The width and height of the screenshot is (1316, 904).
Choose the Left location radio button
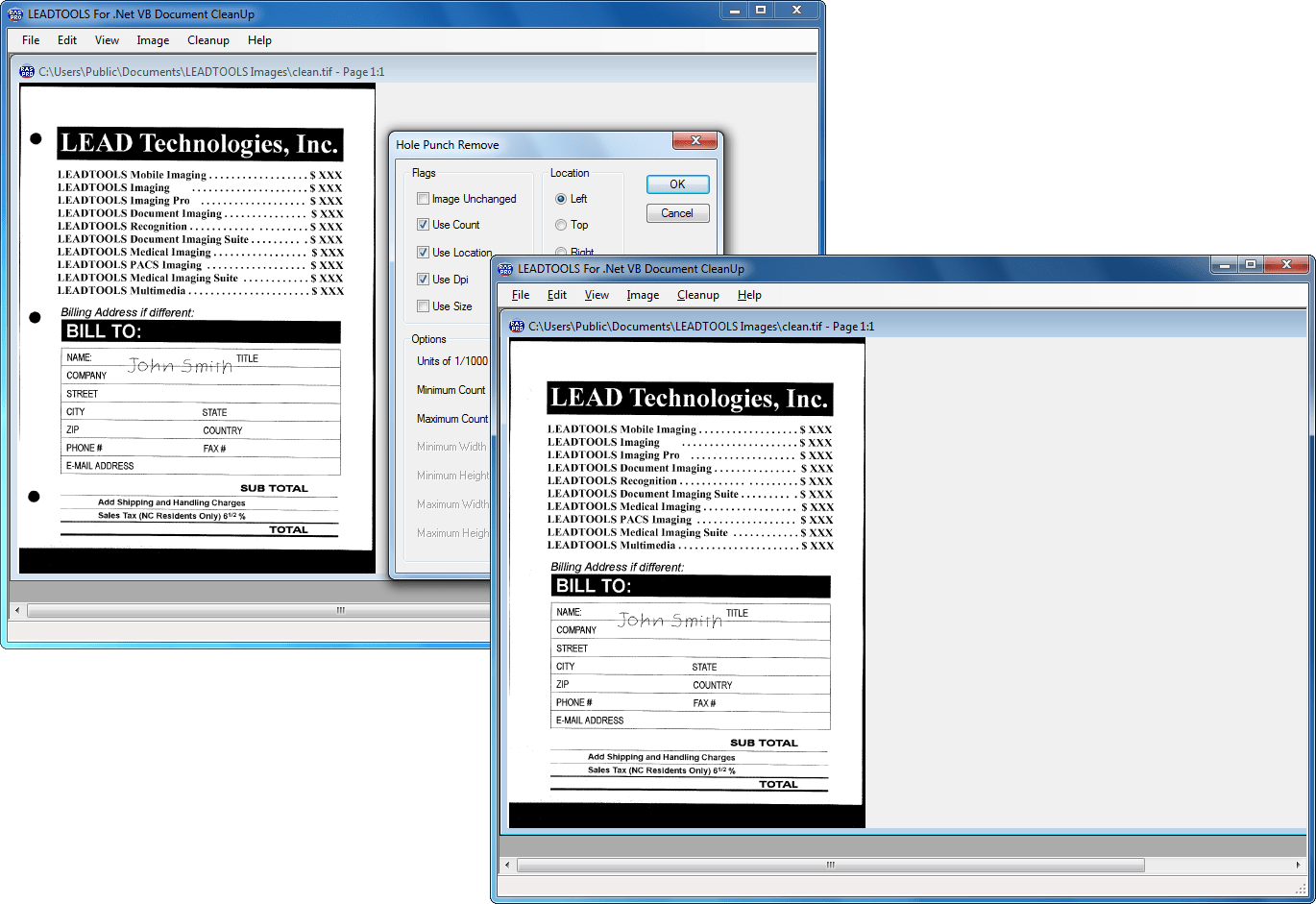[x=561, y=199]
